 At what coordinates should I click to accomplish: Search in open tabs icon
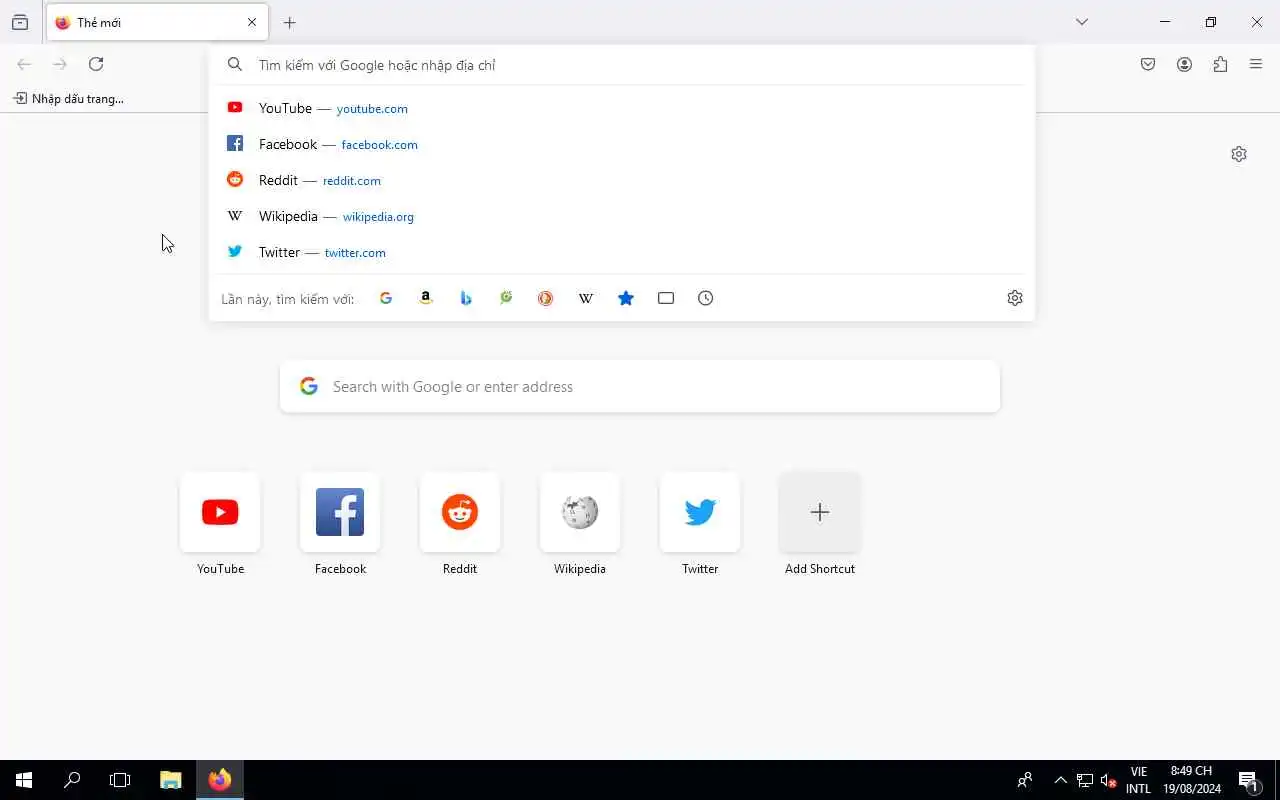point(666,298)
